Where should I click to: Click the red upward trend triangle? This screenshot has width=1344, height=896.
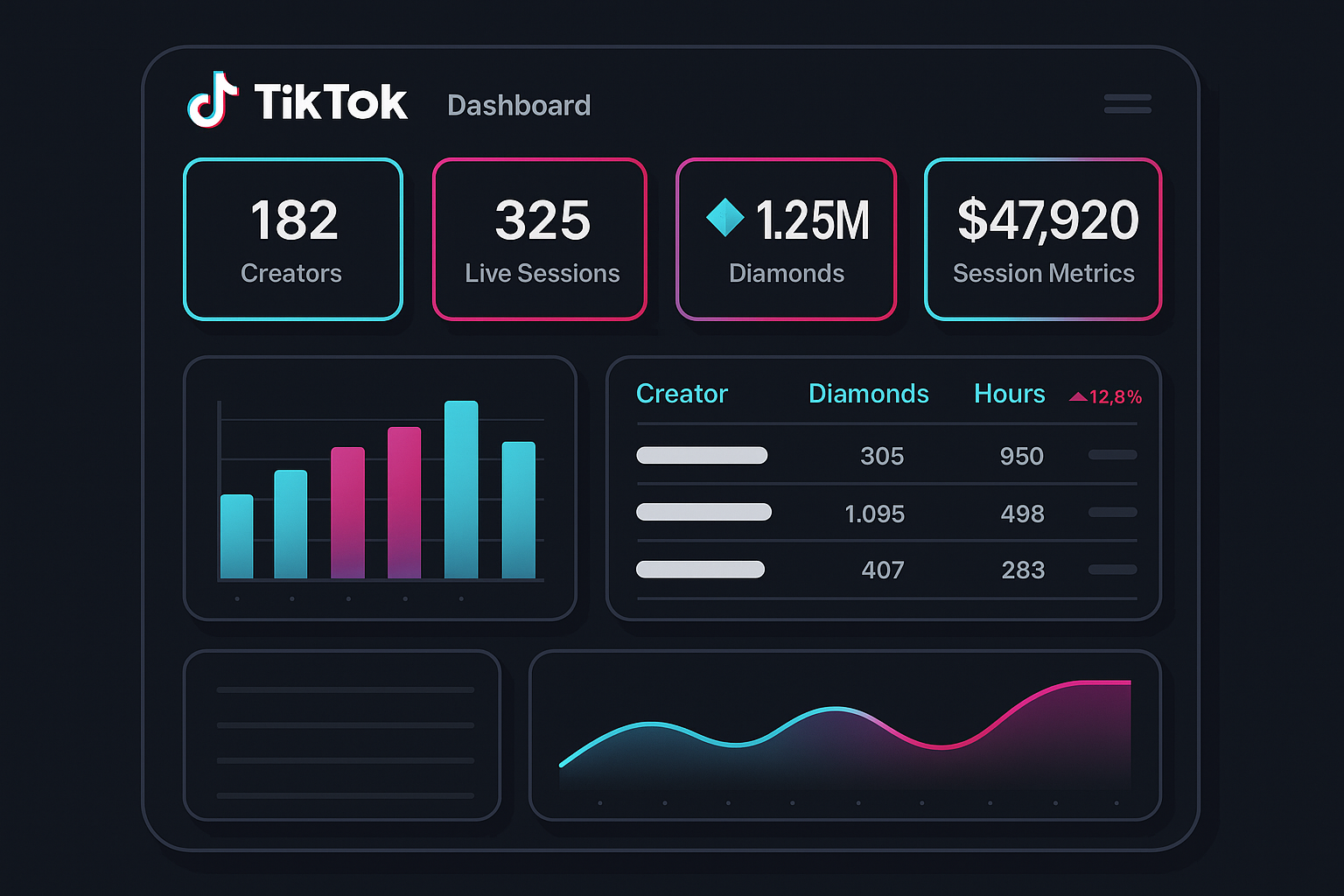(x=1078, y=397)
